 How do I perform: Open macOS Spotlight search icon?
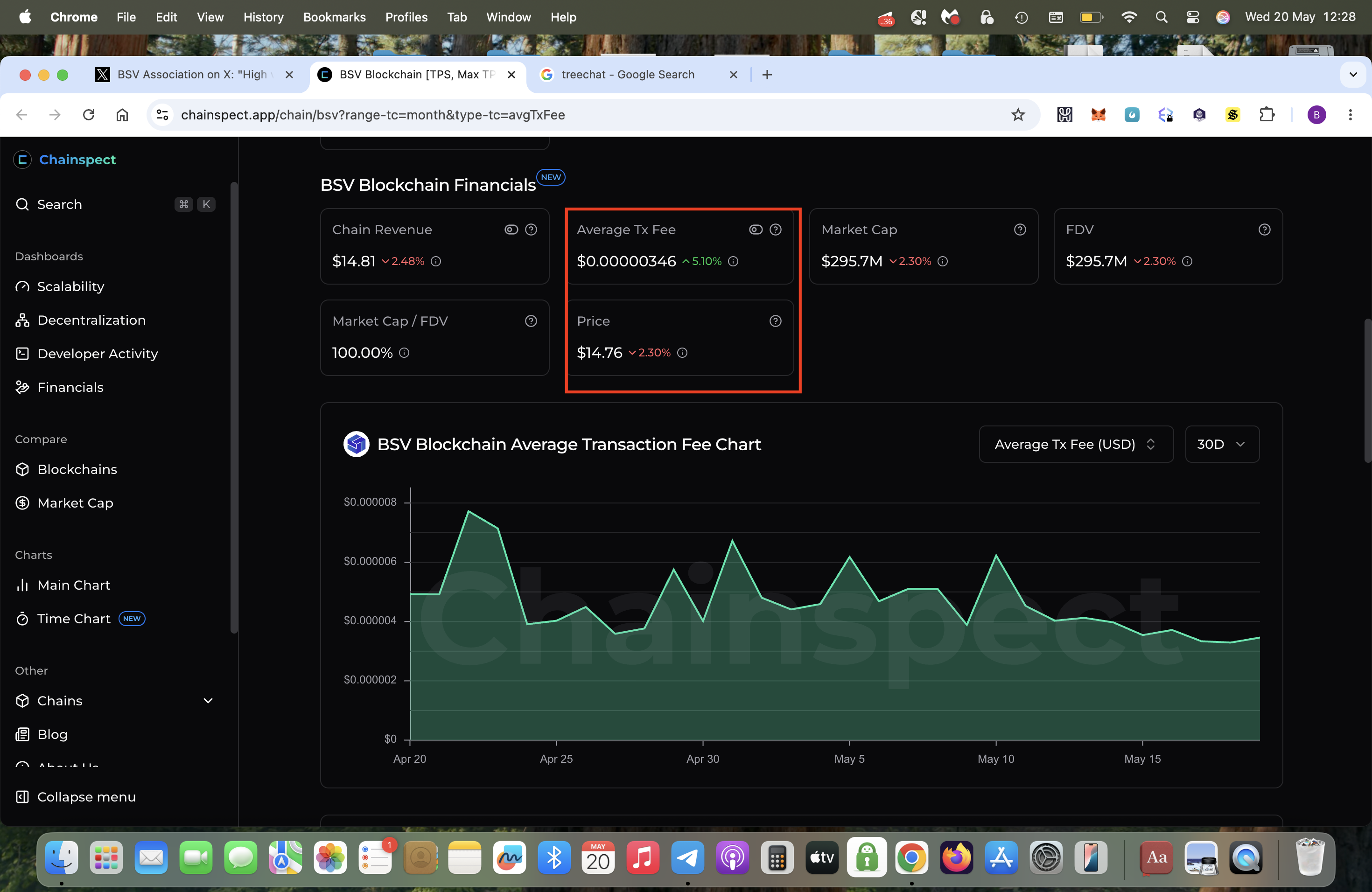(1161, 17)
